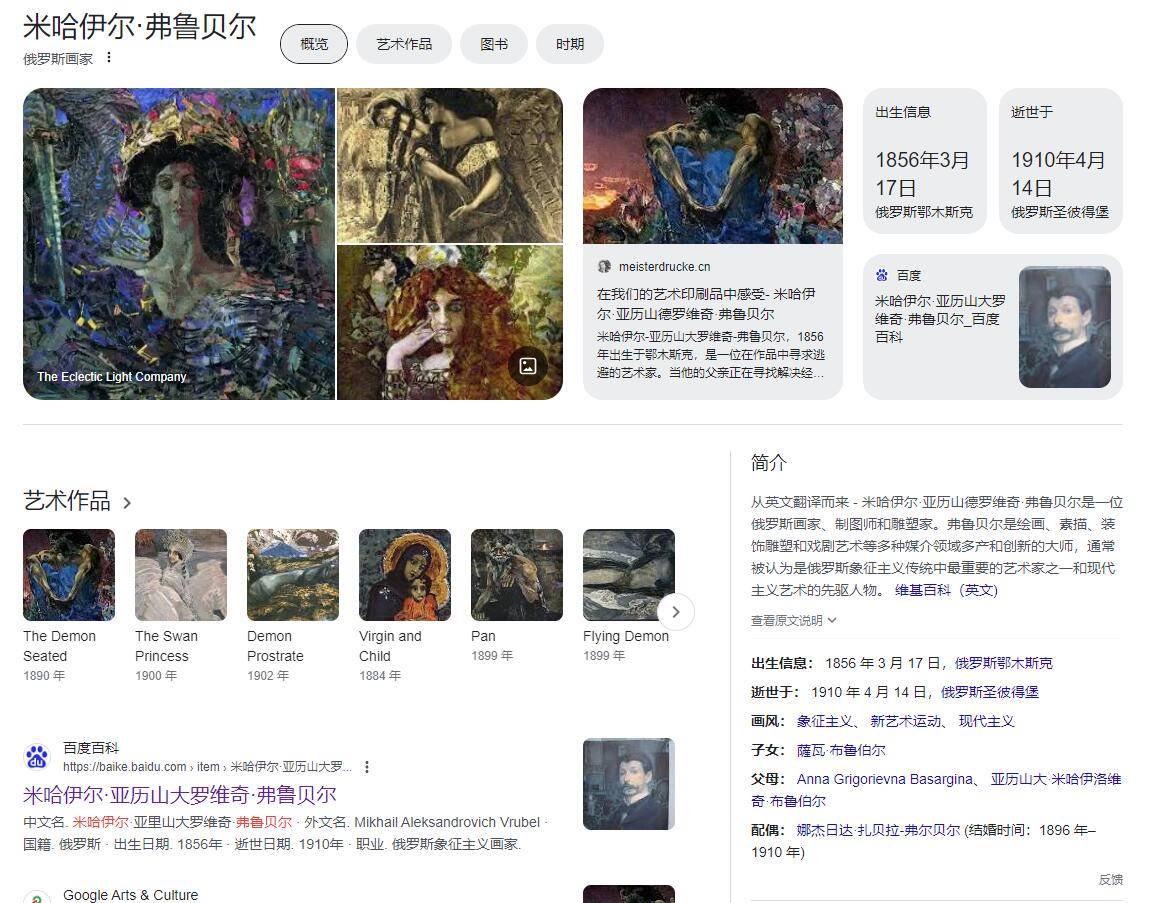1159x903 pixels.
Task: Click the 1899 年 date under Flying Demon
Action: [604, 655]
